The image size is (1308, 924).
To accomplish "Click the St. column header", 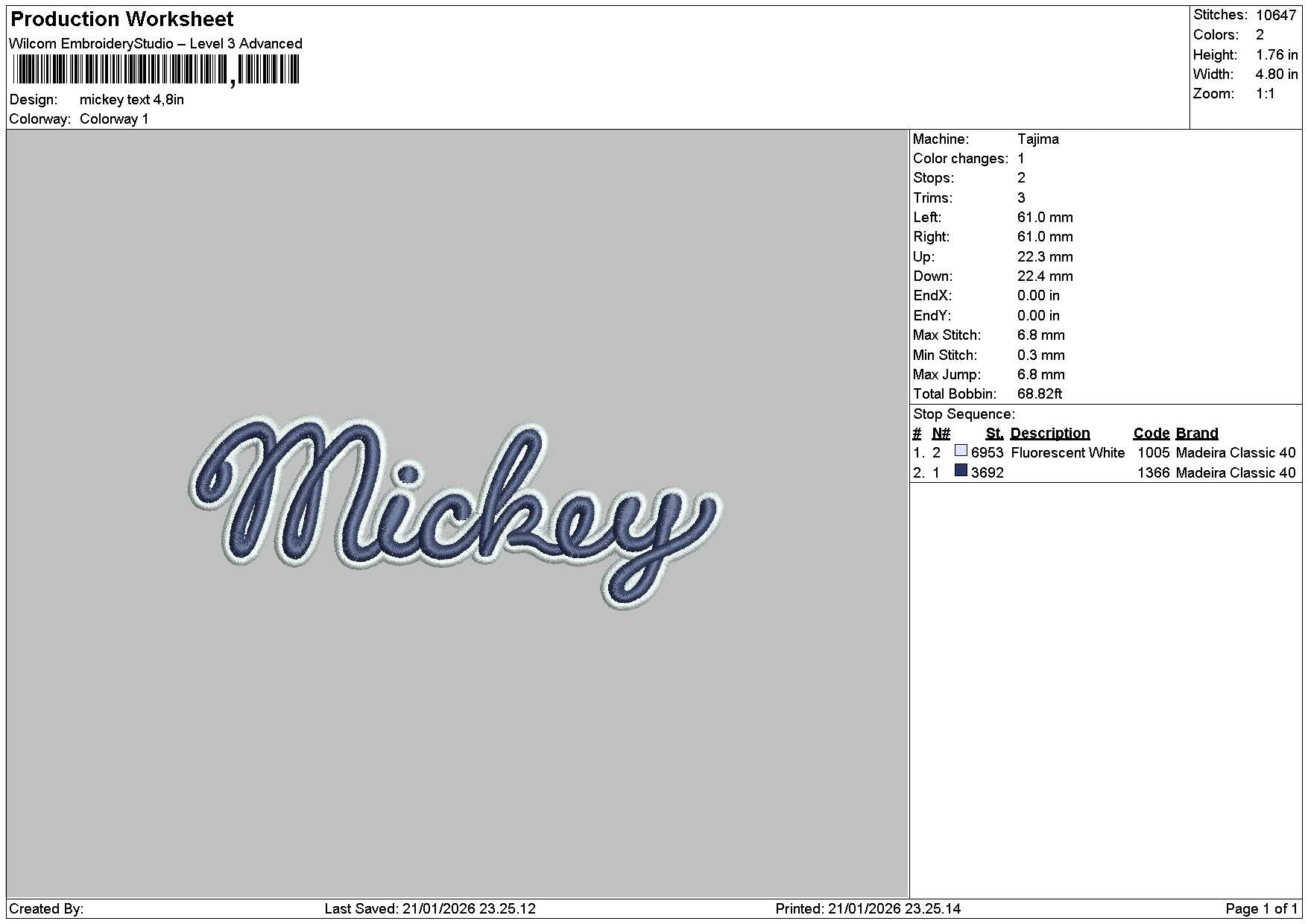I will point(994,433).
